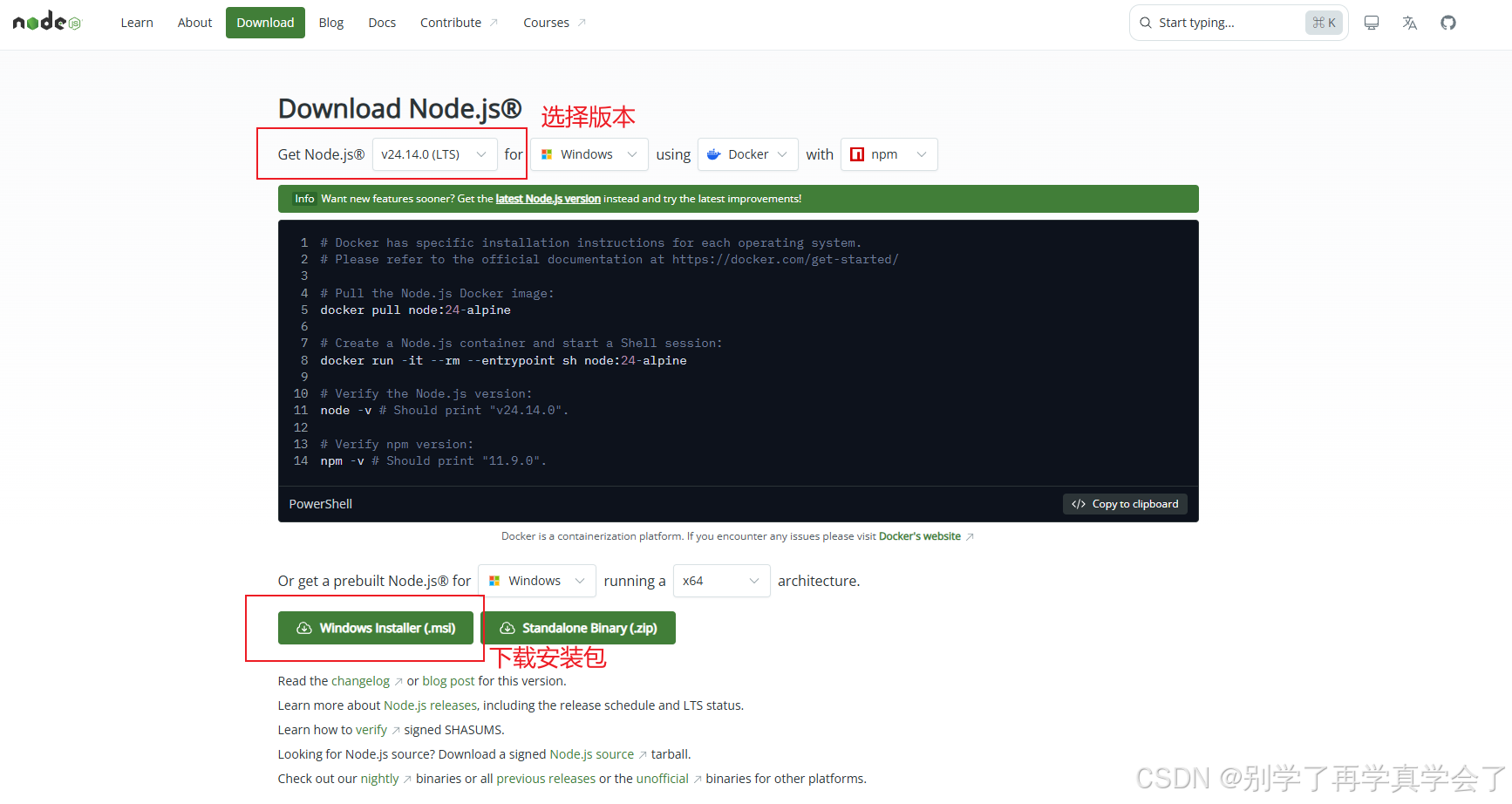Select the Download nav tab

pos(265,23)
